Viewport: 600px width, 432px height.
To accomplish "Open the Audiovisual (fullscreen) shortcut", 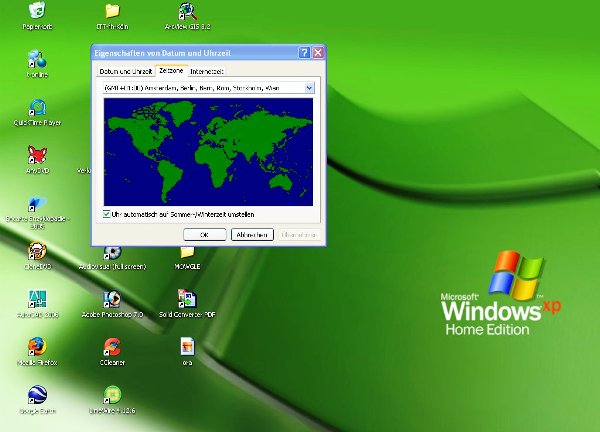I will pos(112,253).
